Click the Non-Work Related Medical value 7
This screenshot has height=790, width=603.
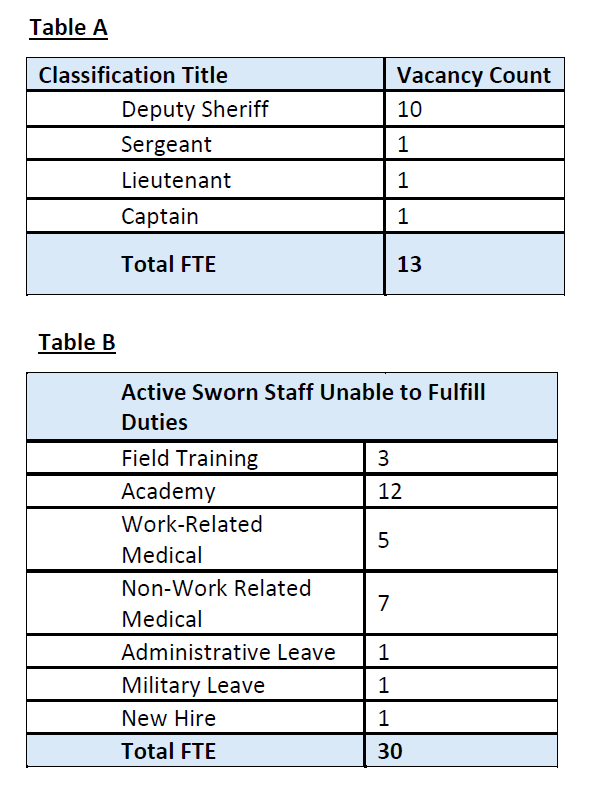coord(384,603)
